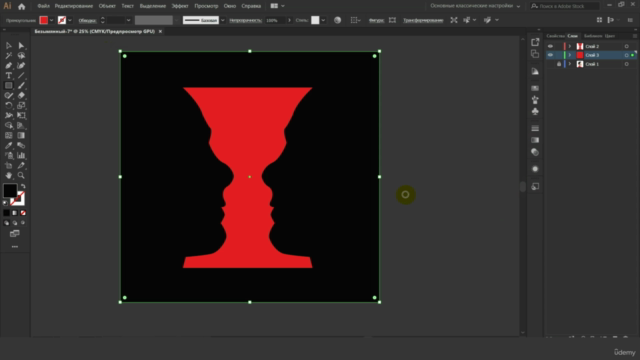Click the Illustrator home icon

tap(22, 6)
